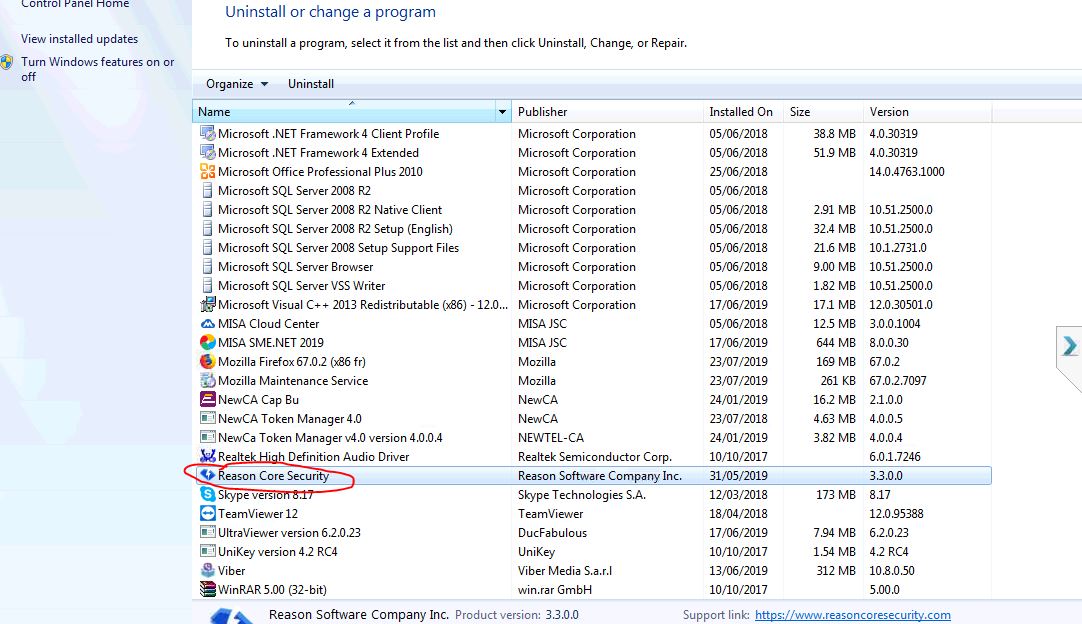
Task: Select Microsoft SQL Server 2008 Setup Support Files
Action: [x=338, y=247]
